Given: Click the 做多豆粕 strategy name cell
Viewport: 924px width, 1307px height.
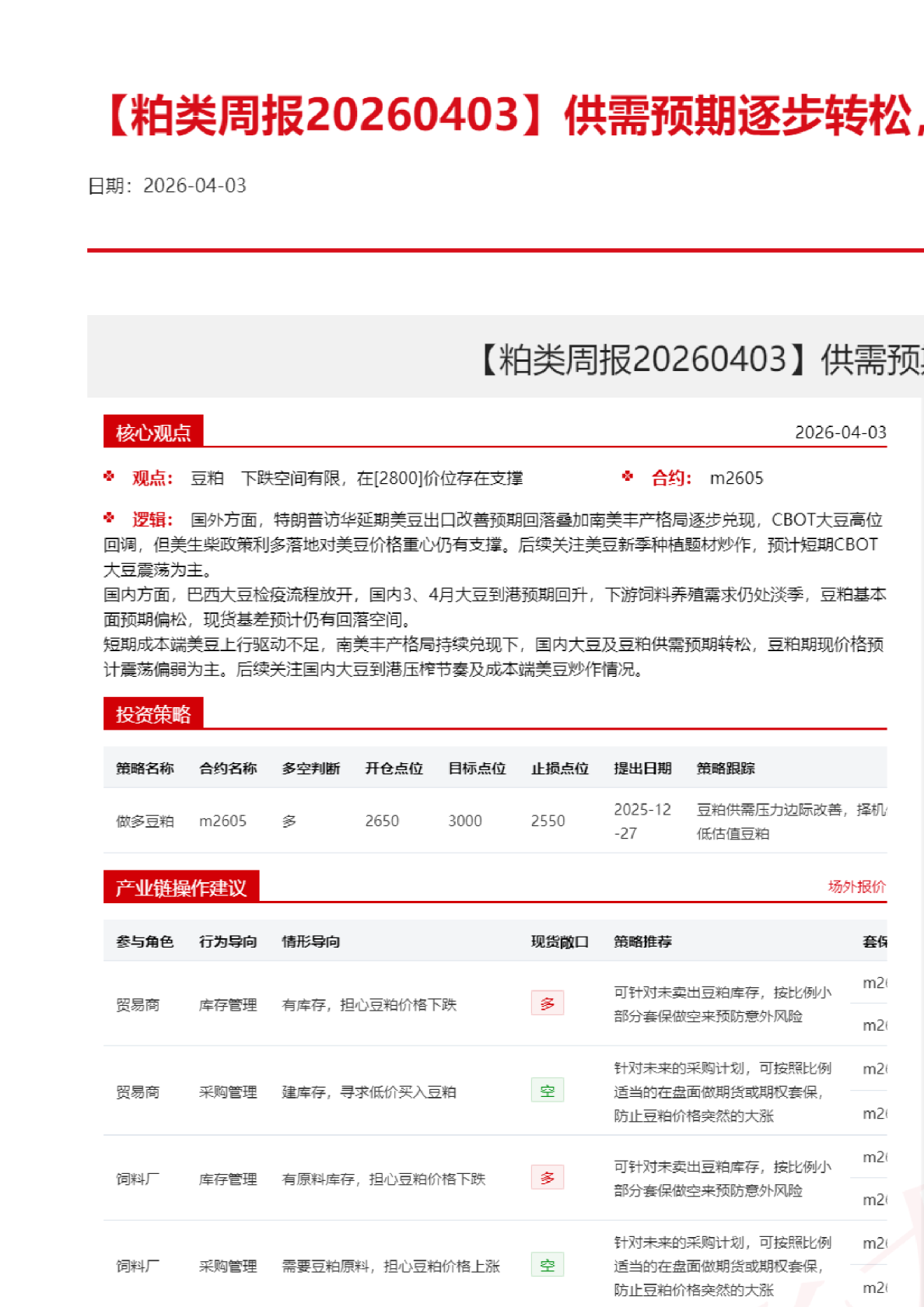Looking at the screenshot, I should (145, 822).
